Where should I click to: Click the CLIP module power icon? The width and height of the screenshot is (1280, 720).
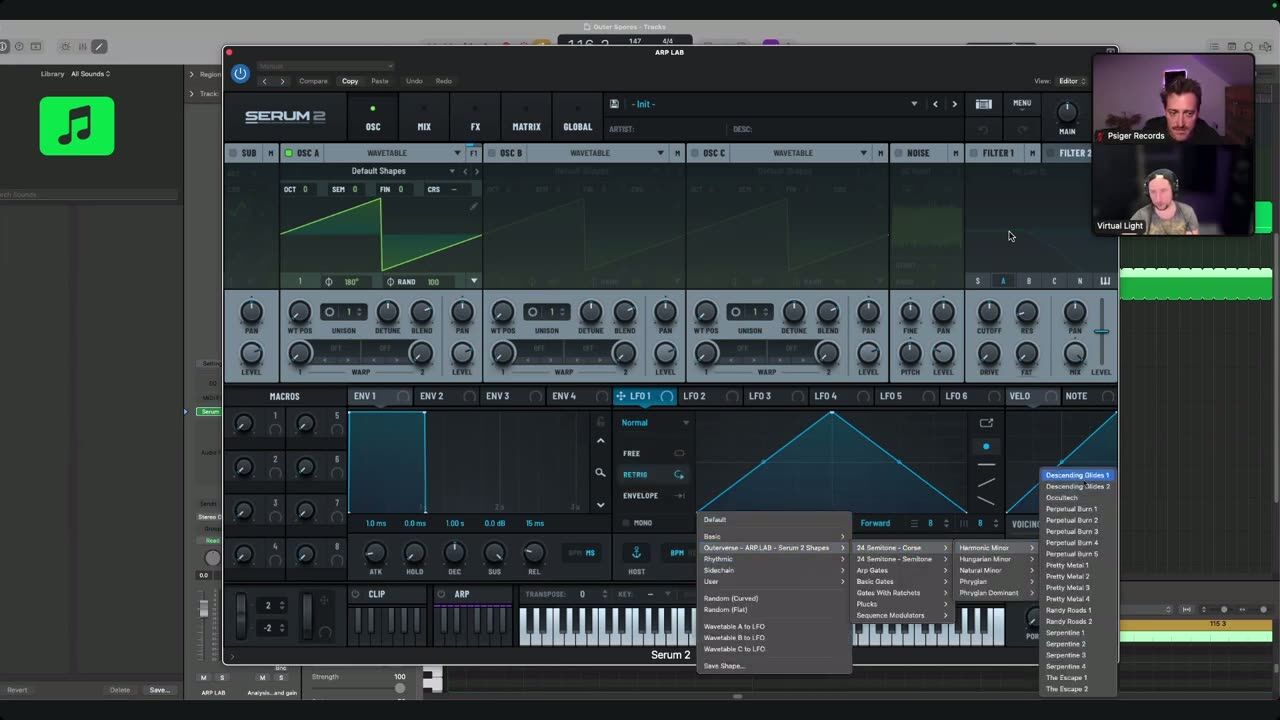click(355, 594)
